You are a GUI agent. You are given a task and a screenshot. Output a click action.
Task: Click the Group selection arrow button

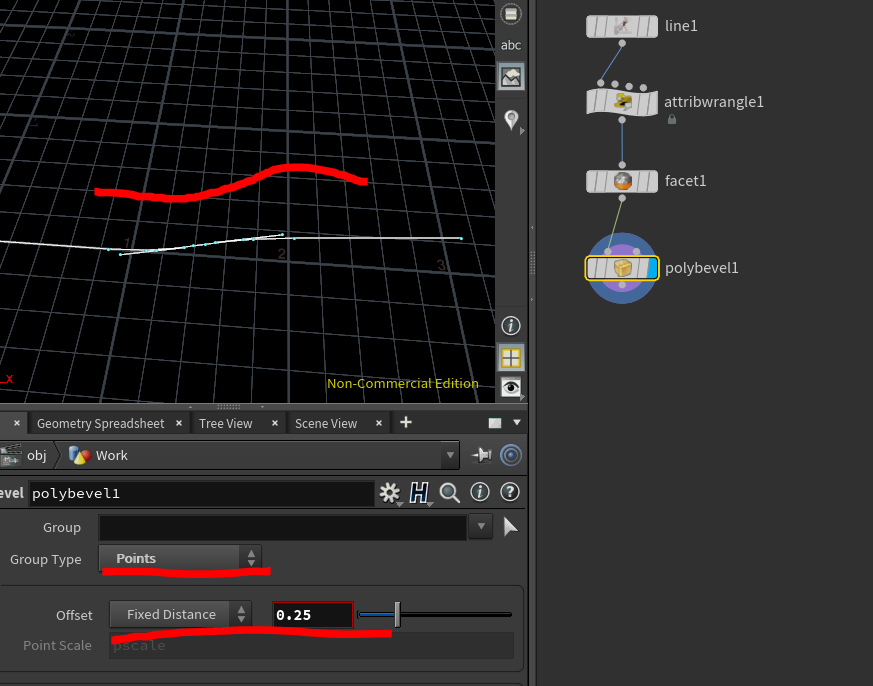pyautogui.click(x=510, y=527)
